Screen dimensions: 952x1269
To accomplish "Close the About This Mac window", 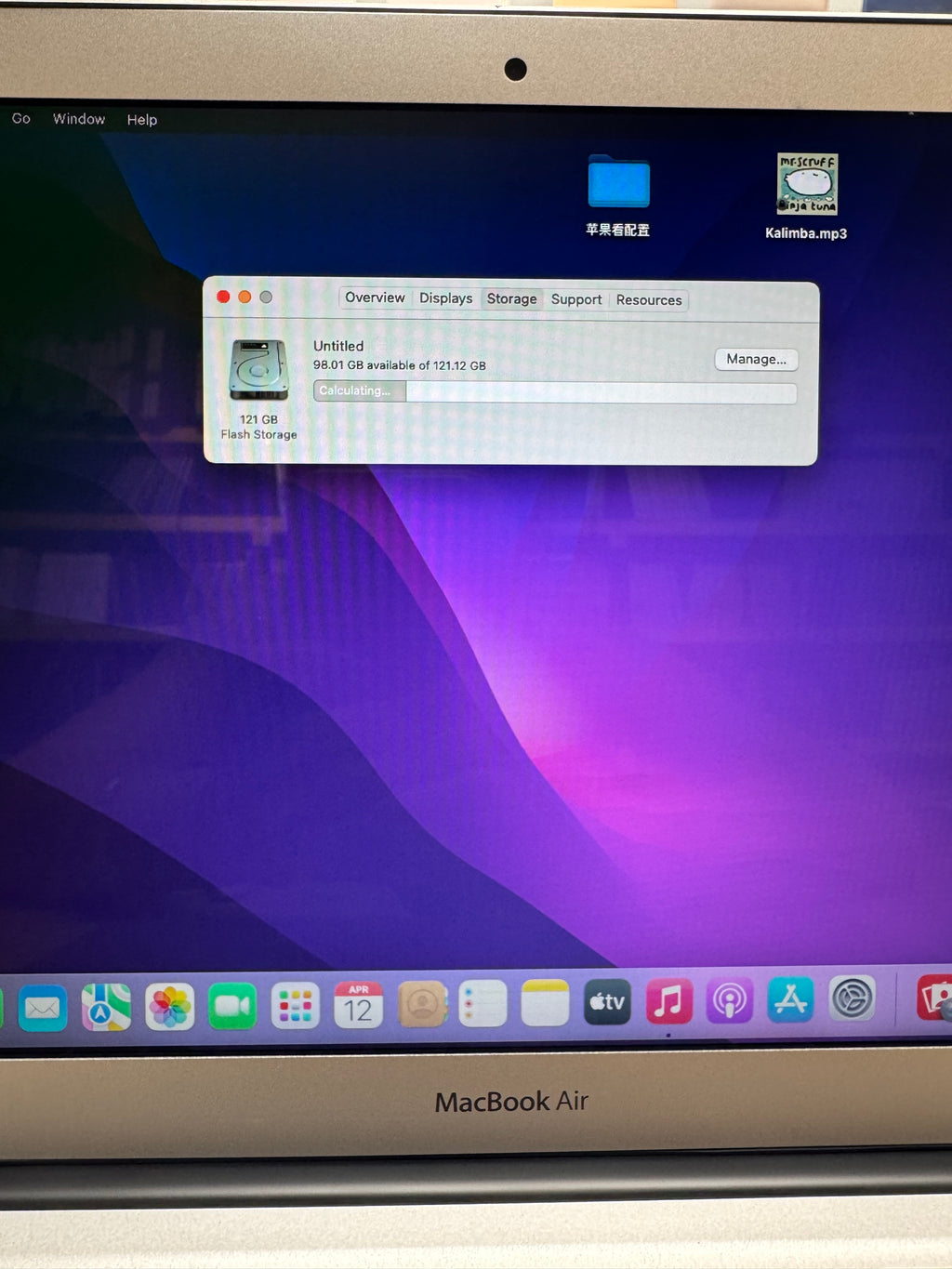I will [x=223, y=297].
